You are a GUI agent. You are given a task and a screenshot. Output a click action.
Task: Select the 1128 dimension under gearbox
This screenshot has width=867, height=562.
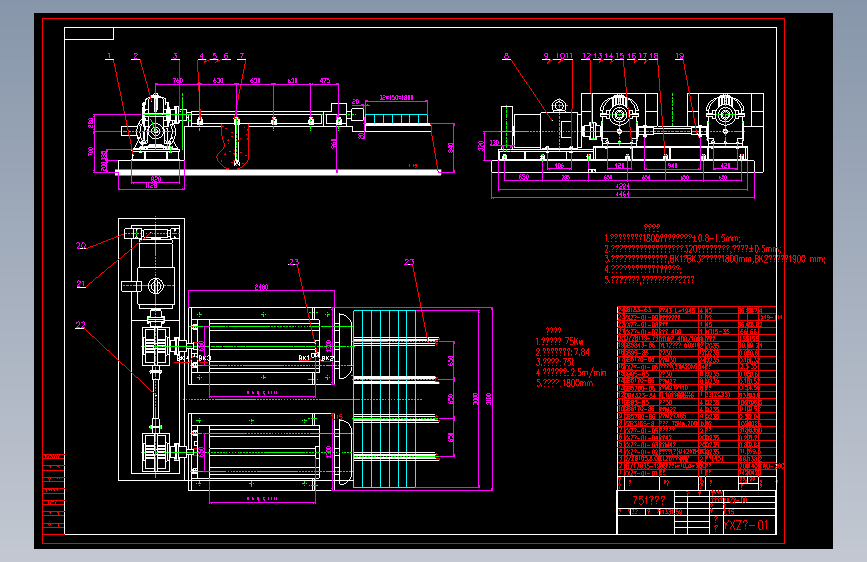(151, 186)
